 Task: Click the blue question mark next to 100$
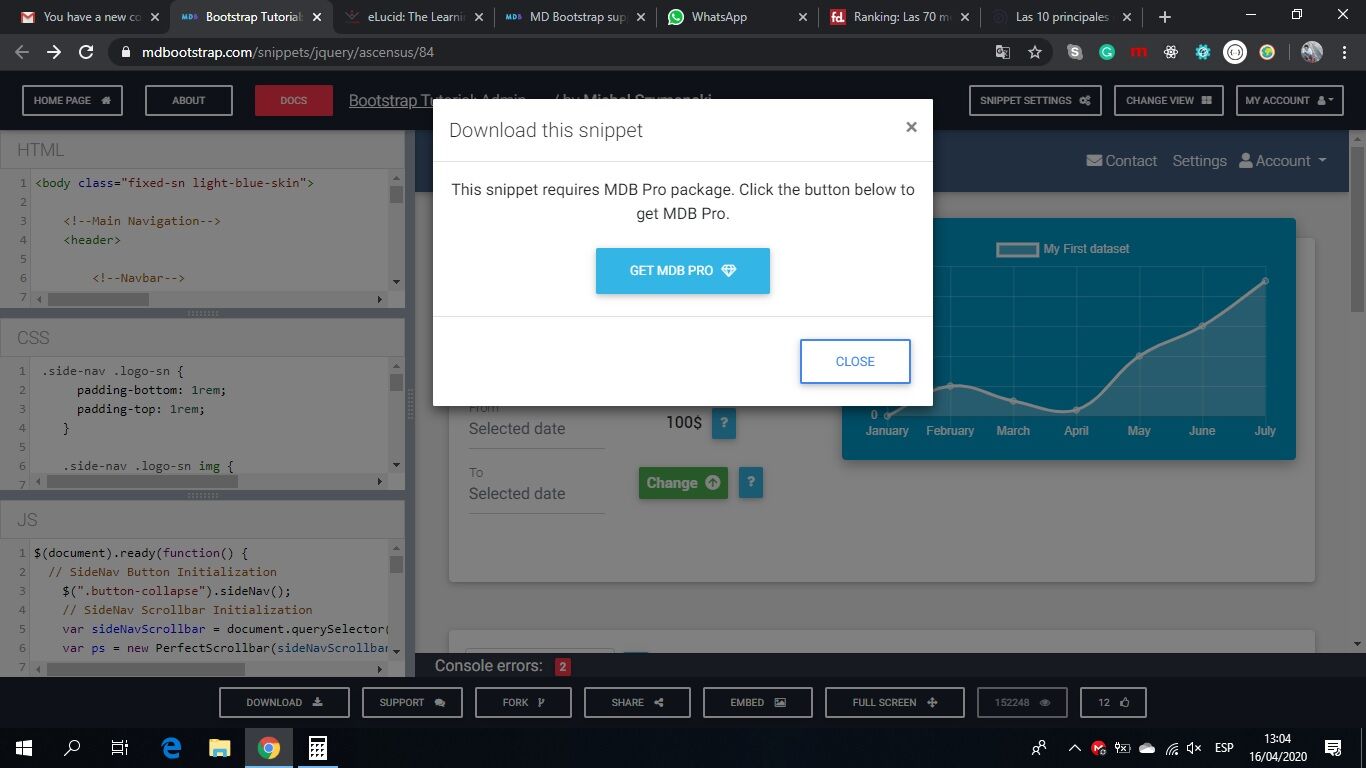(724, 423)
